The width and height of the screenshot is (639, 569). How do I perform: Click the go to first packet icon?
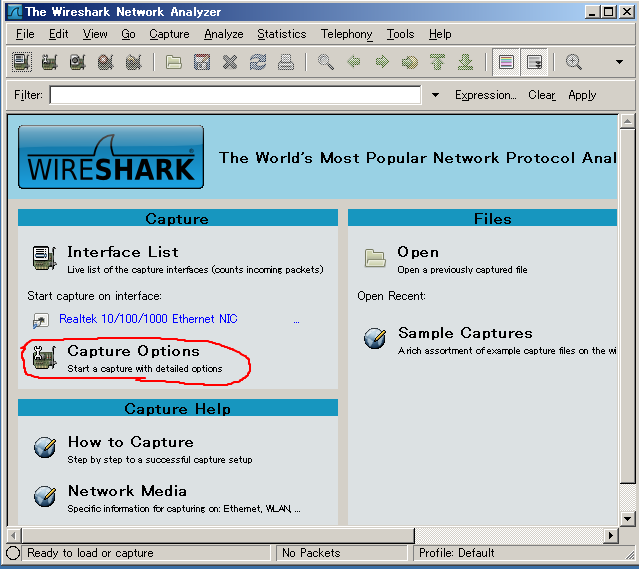(x=438, y=62)
